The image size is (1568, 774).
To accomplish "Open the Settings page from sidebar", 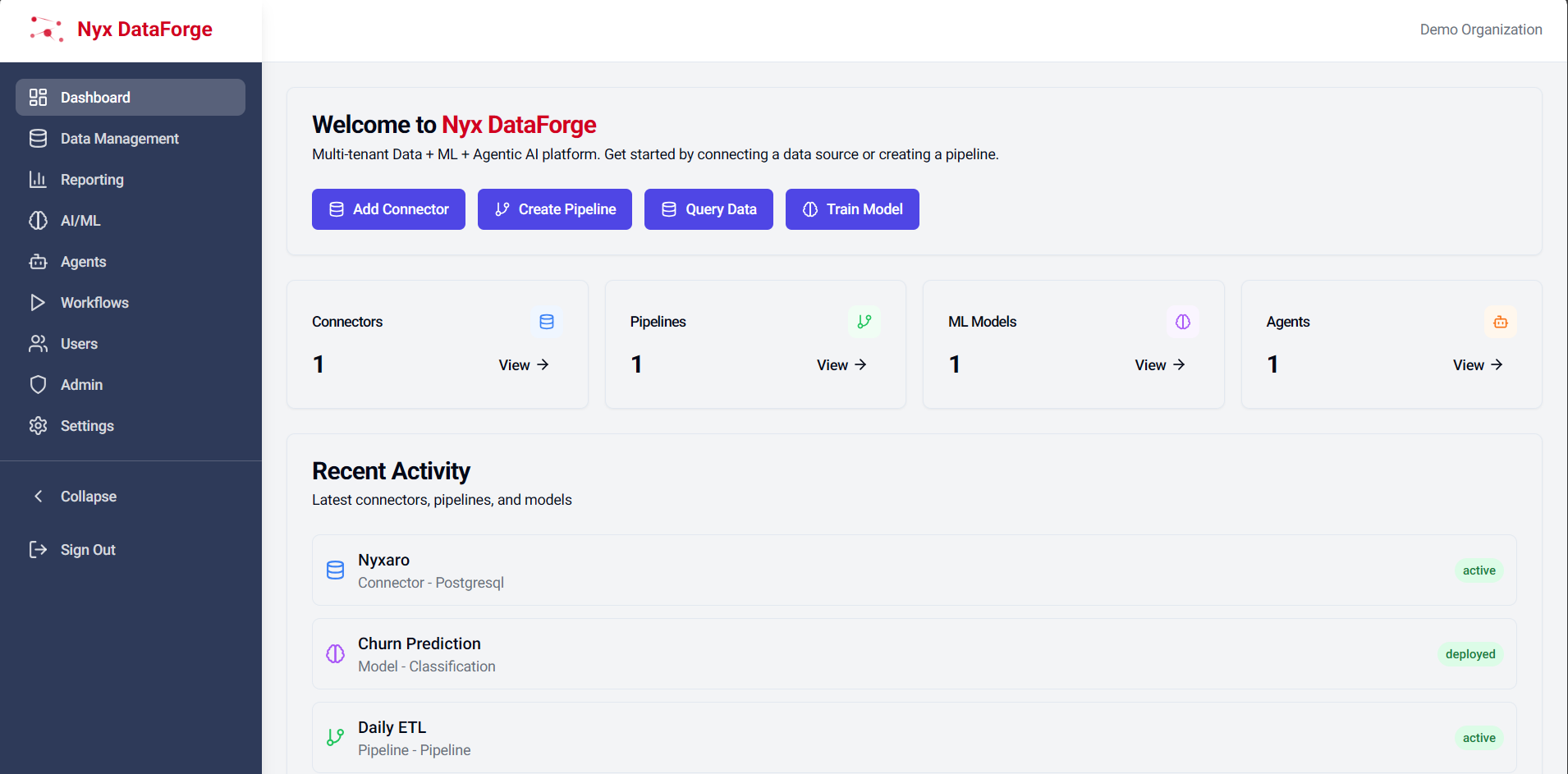I will click(86, 425).
